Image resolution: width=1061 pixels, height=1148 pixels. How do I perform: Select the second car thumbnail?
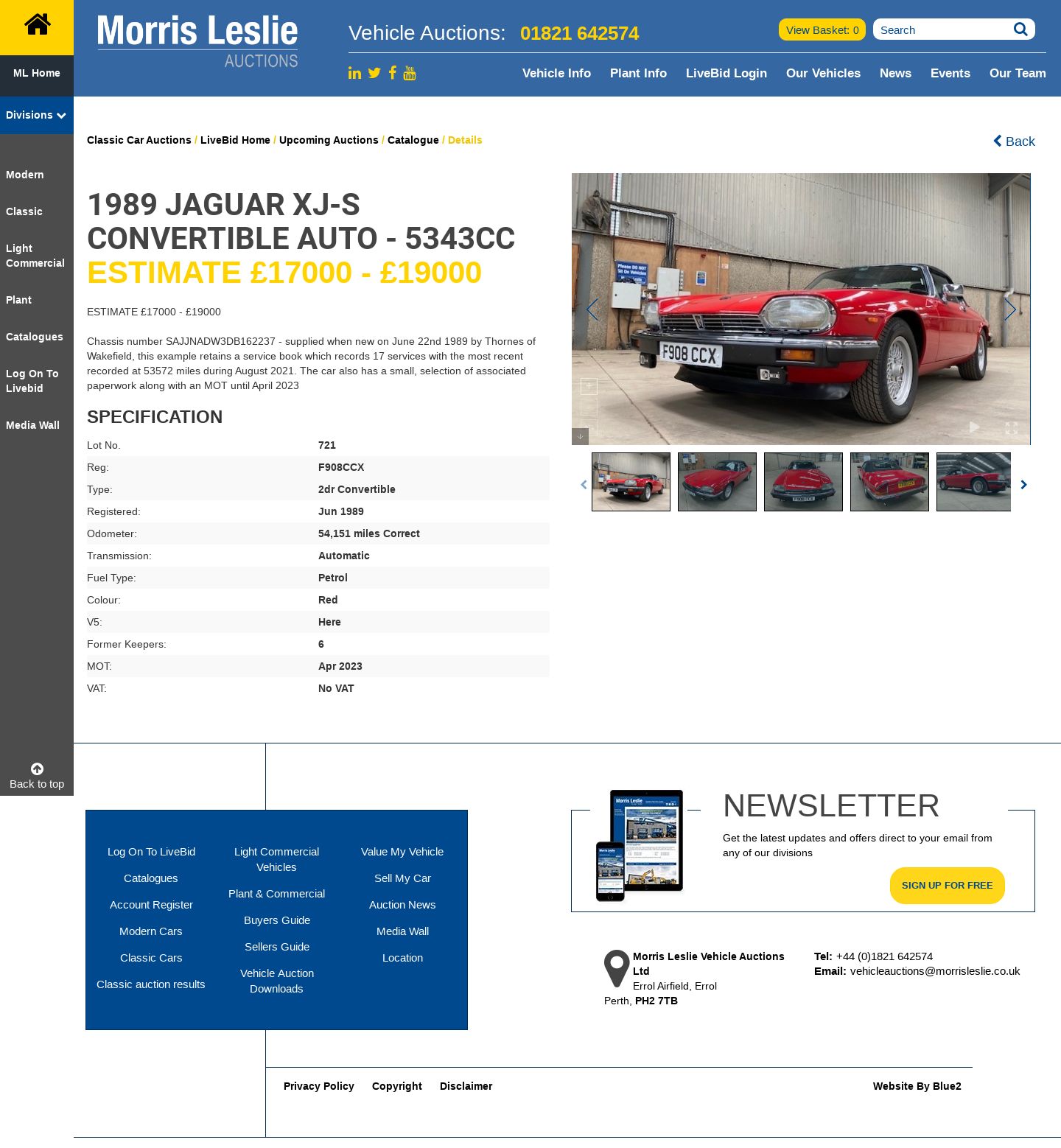pos(717,482)
